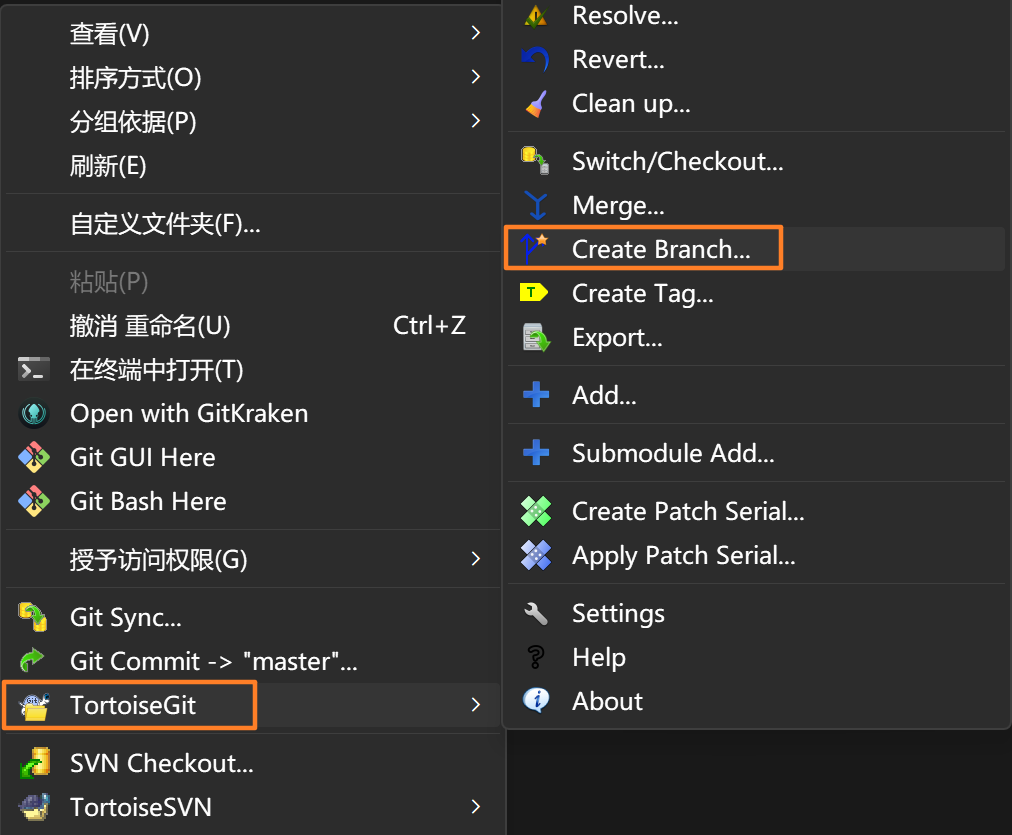Expand the 授予访问权限(G) submenu arrow
Screen dimensions: 1012x835
(x=476, y=560)
